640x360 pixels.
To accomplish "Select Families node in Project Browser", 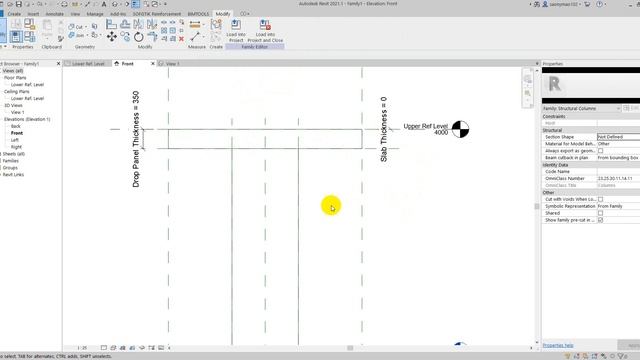I will [11, 161].
